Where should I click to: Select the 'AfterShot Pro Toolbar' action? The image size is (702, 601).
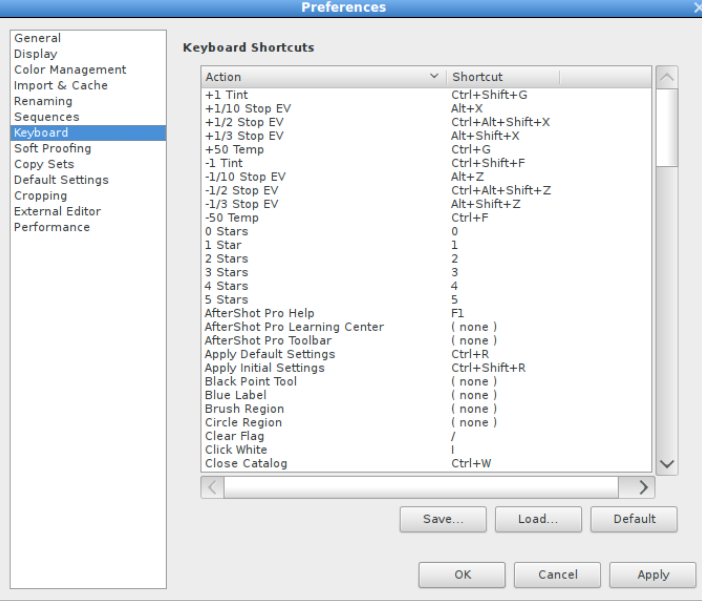tap(427, 341)
